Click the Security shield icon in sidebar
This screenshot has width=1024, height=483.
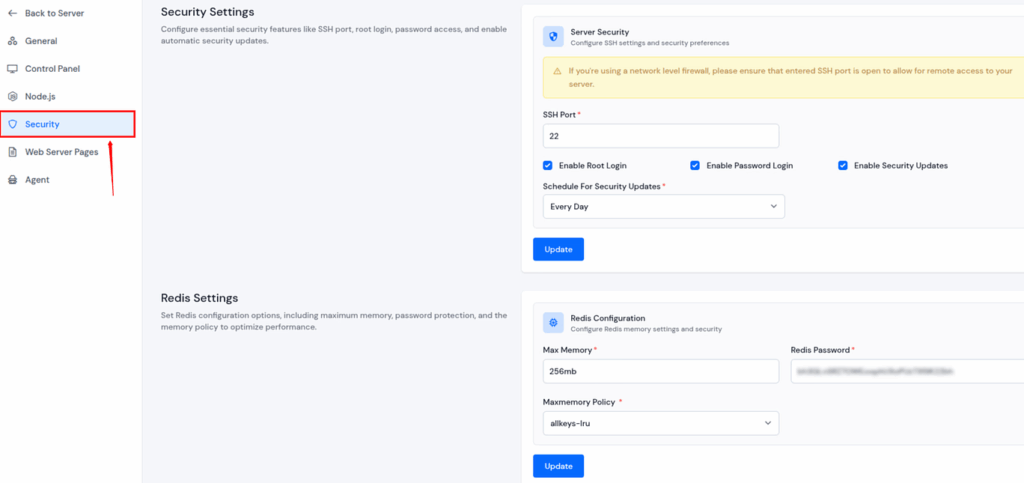pos(12,124)
